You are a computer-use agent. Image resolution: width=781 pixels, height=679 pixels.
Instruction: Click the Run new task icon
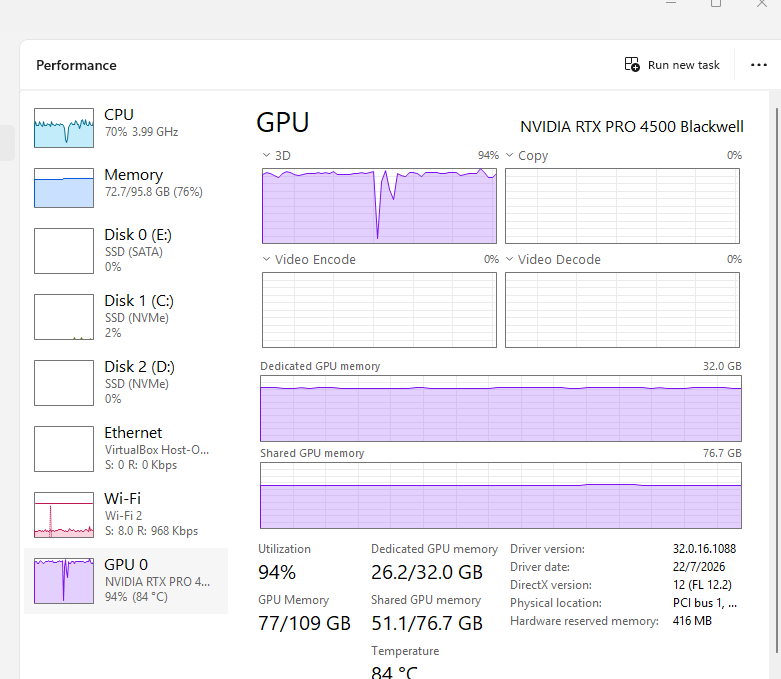tap(632, 65)
